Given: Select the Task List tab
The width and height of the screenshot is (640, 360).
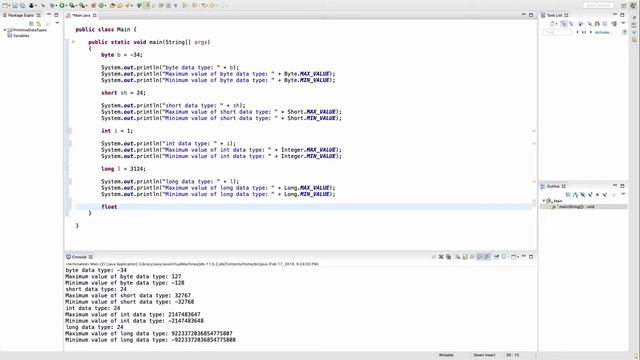Looking at the screenshot, I should click(554, 15).
